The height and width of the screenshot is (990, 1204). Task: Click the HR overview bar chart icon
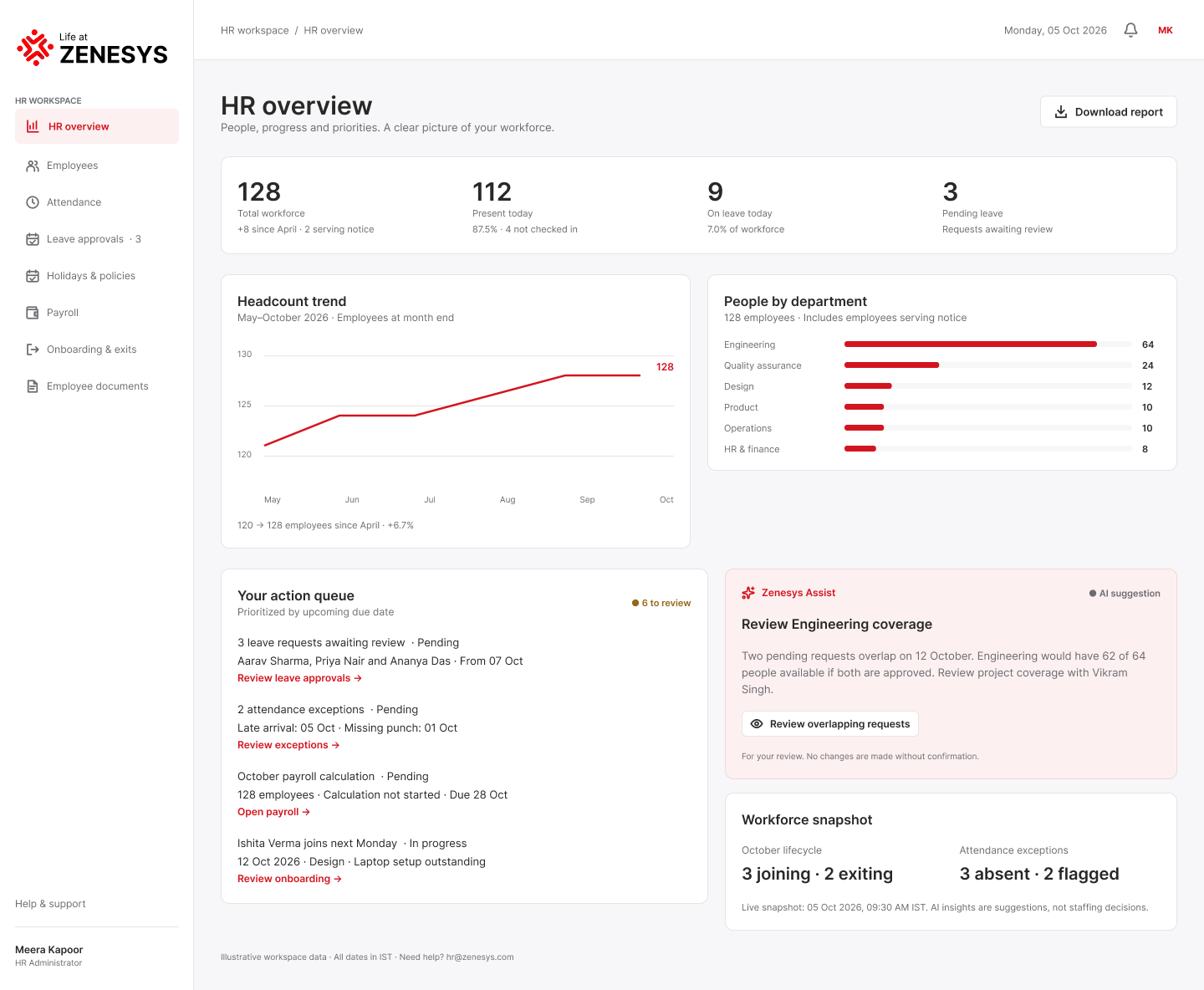pos(33,126)
